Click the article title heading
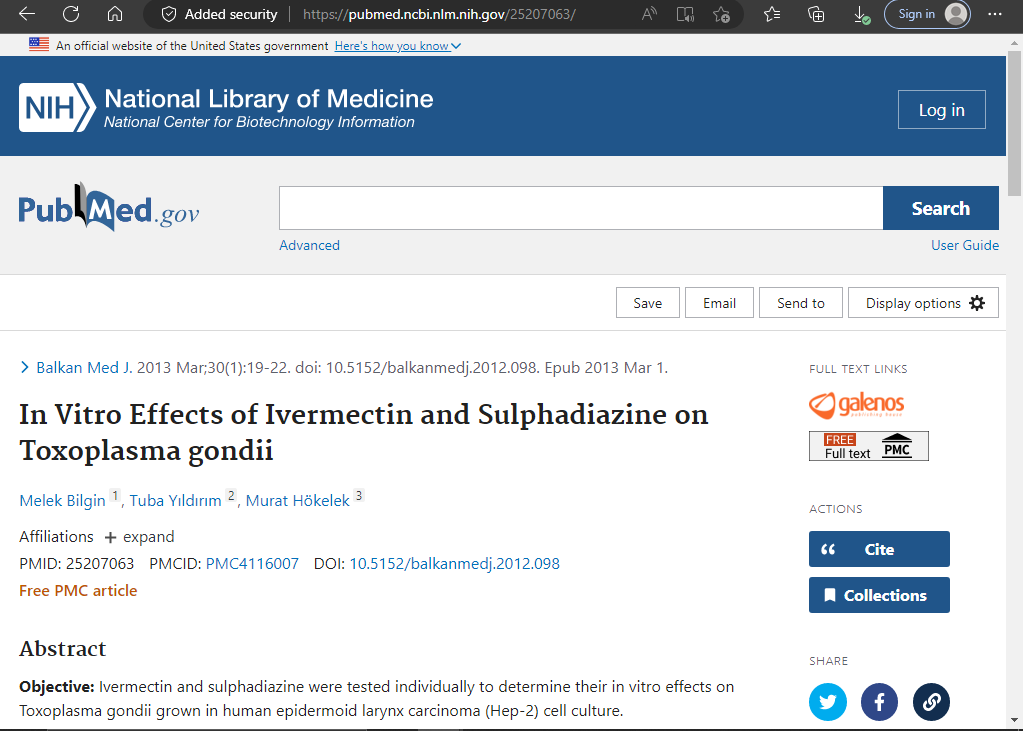This screenshot has width=1023, height=731. pos(363,432)
